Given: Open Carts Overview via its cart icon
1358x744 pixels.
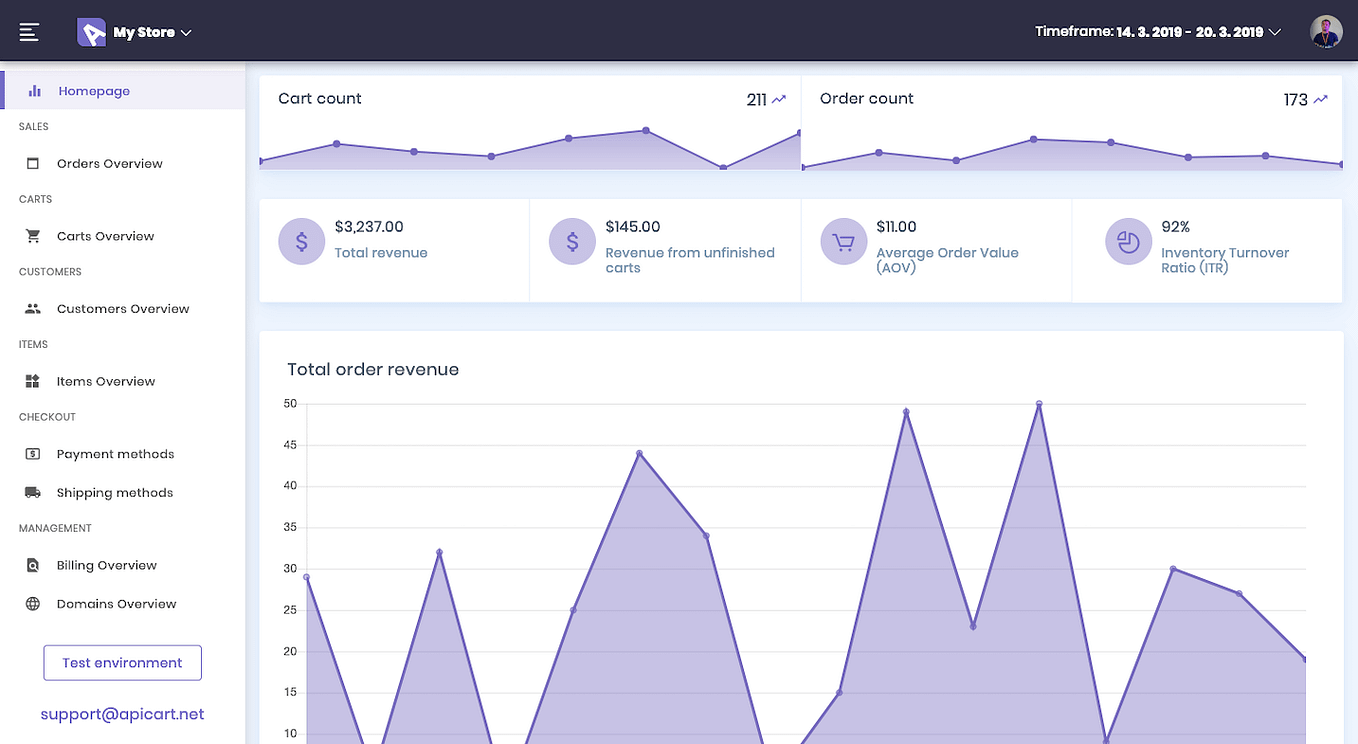Looking at the screenshot, I should (33, 235).
